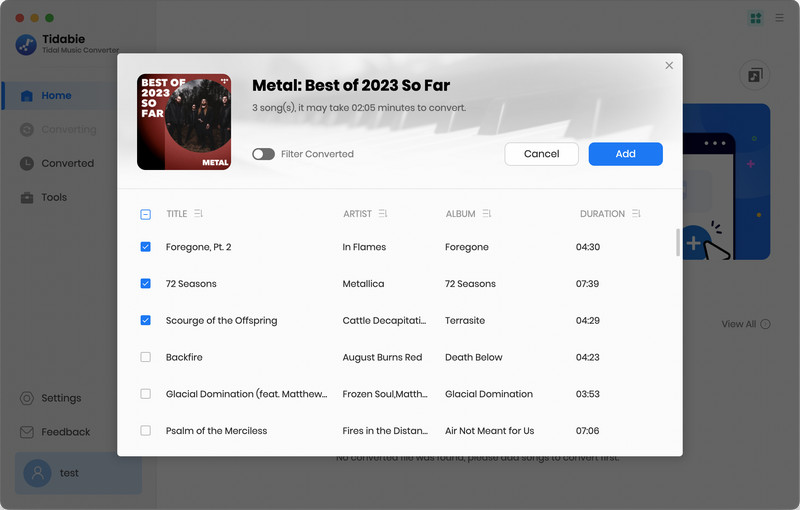
Task: Sort by ARTIST column sort icon
Action: point(383,214)
